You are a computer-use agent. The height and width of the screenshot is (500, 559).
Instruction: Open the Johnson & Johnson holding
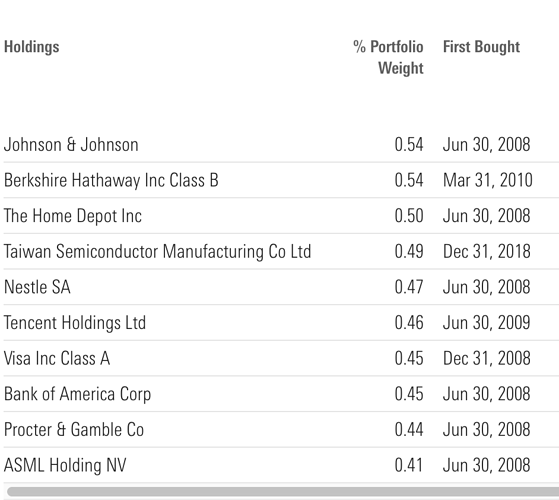(71, 145)
